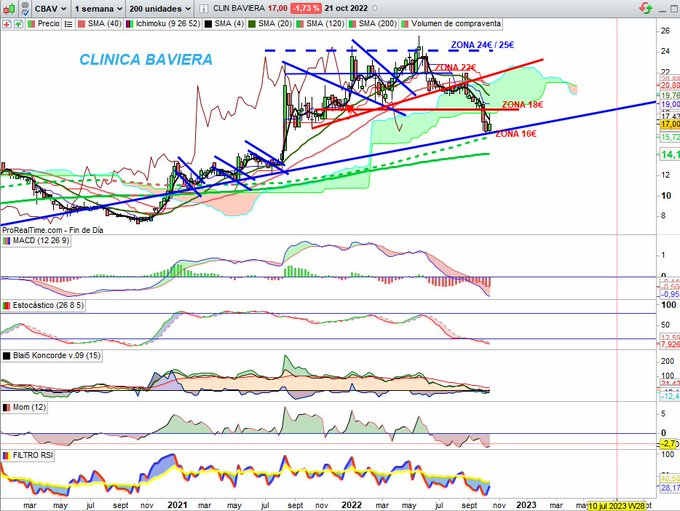Click the candlestick chart style icon
Image resolution: width=680 pixels, height=511 pixels.
point(9,8)
